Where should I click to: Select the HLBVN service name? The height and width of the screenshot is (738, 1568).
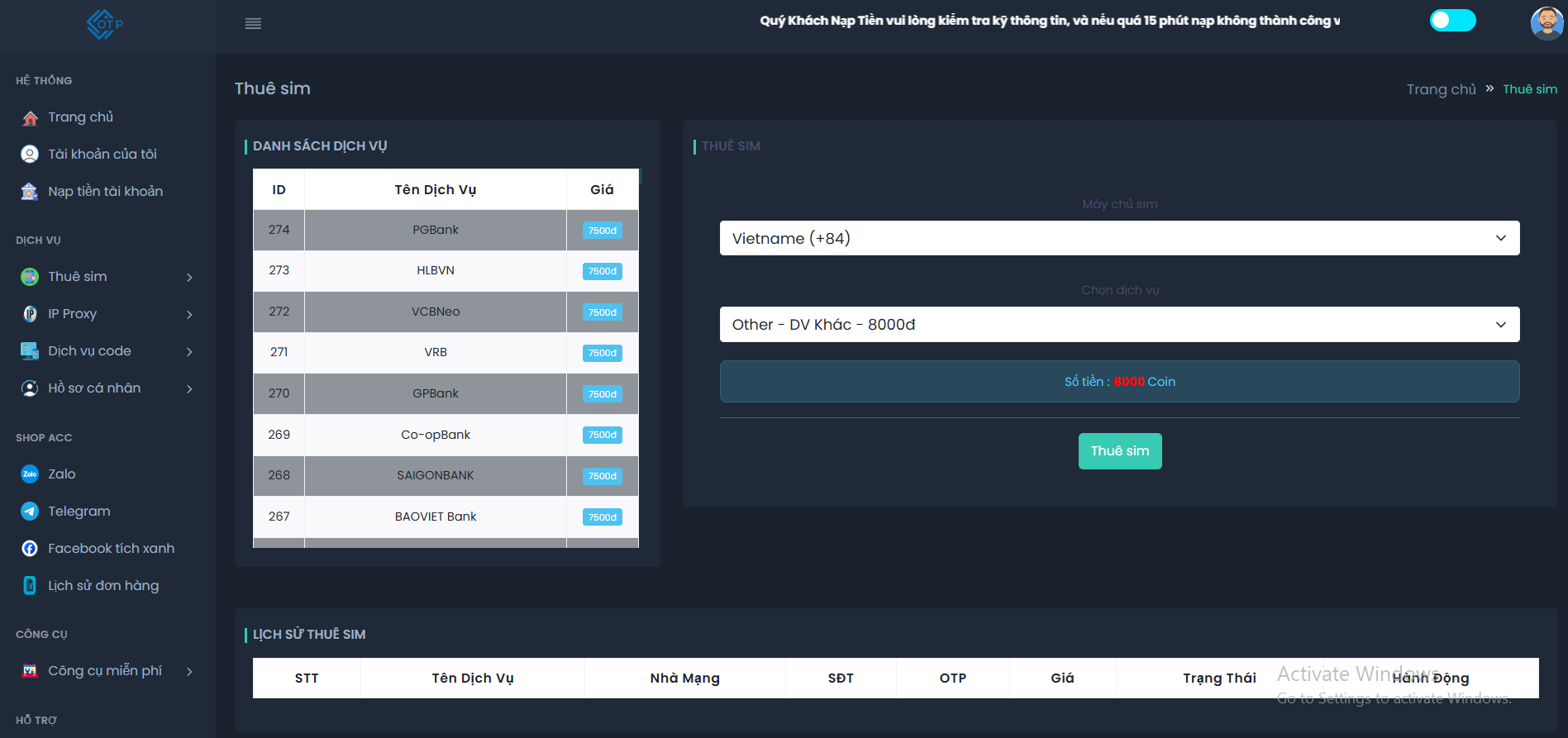pos(436,270)
